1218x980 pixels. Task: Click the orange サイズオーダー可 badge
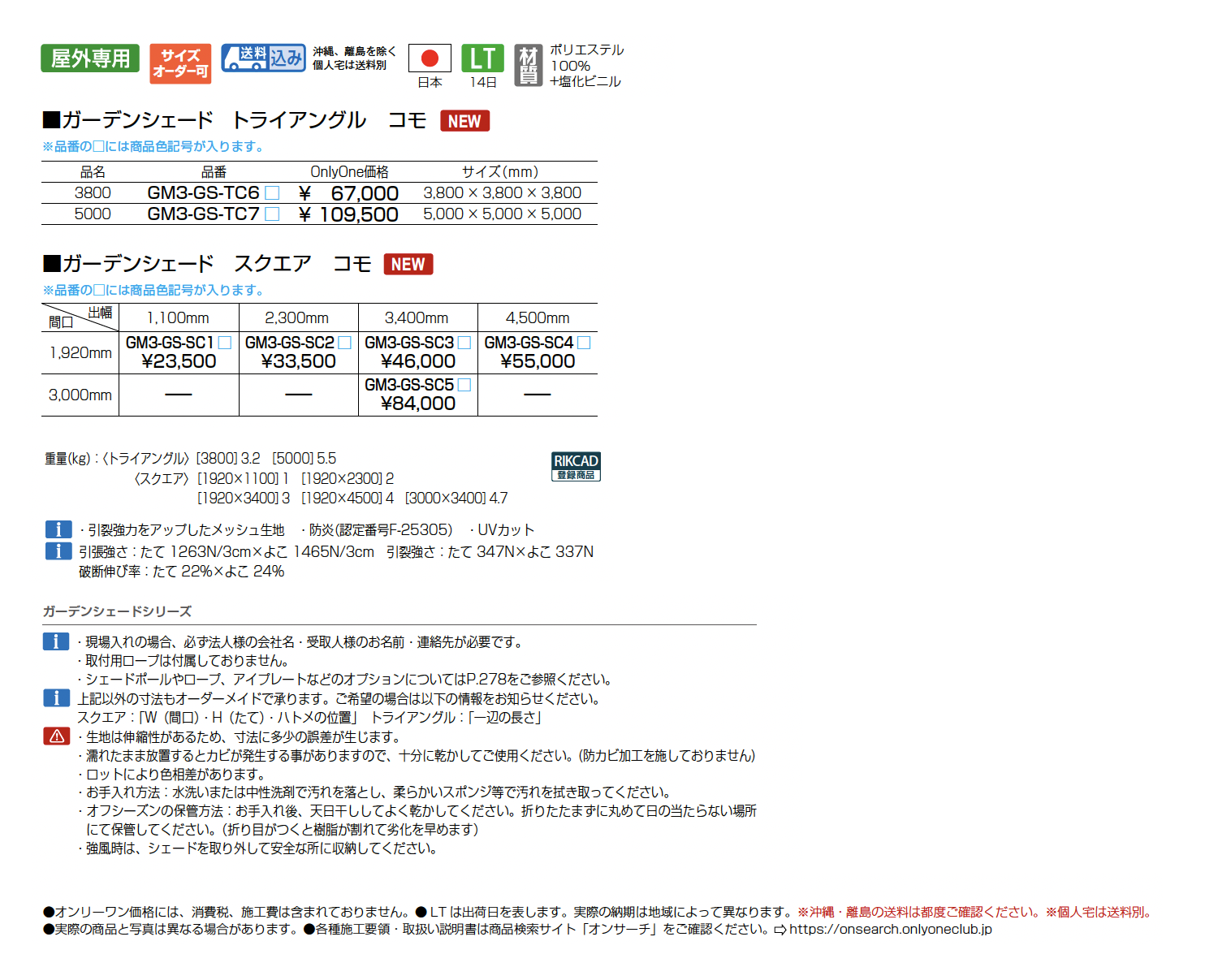coord(180,63)
